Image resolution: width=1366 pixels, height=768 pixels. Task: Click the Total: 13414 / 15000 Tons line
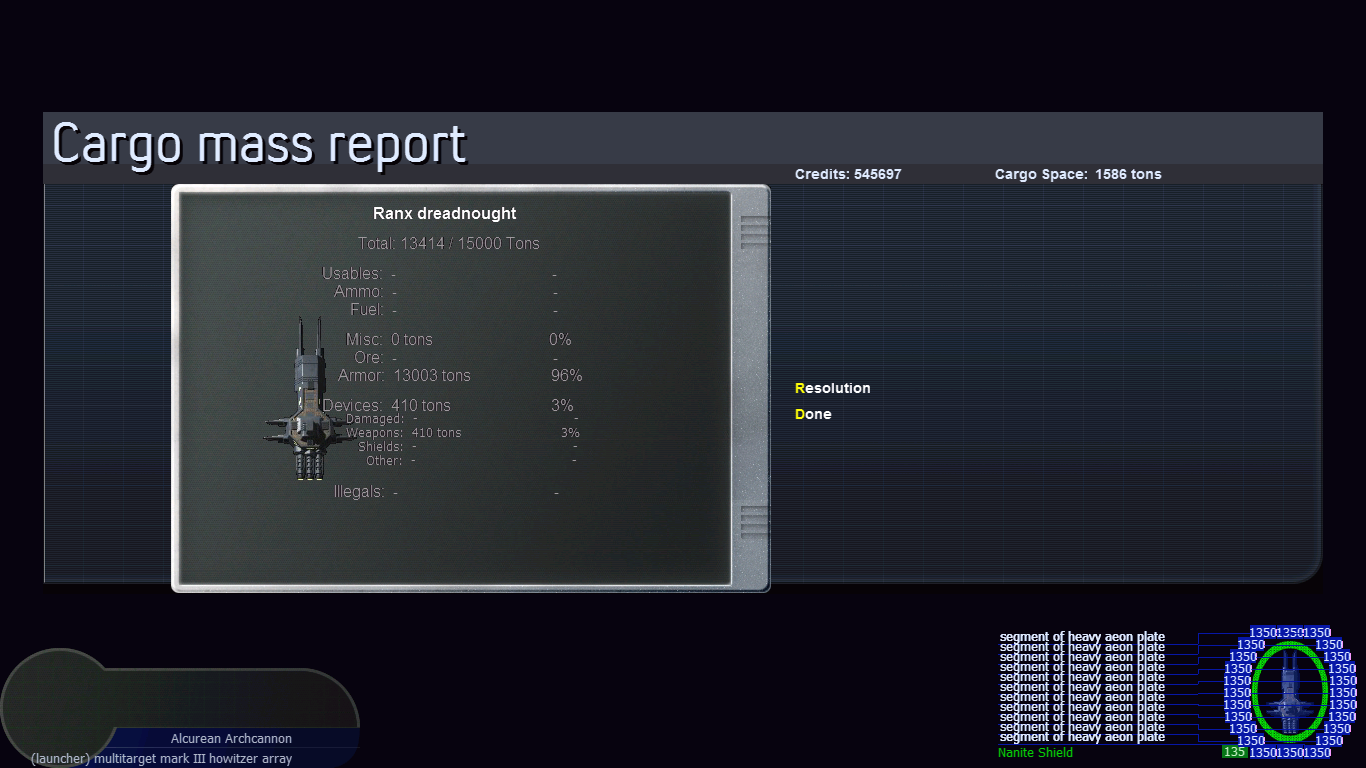click(449, 243)
